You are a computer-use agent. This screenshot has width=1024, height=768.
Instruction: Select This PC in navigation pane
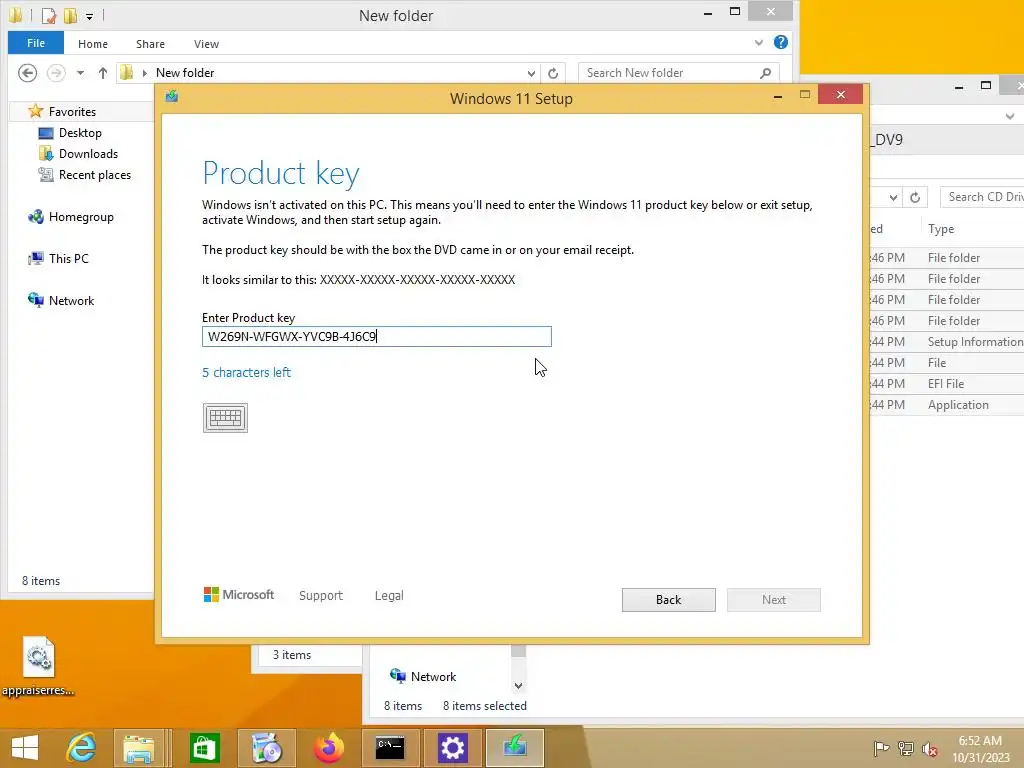58,259
